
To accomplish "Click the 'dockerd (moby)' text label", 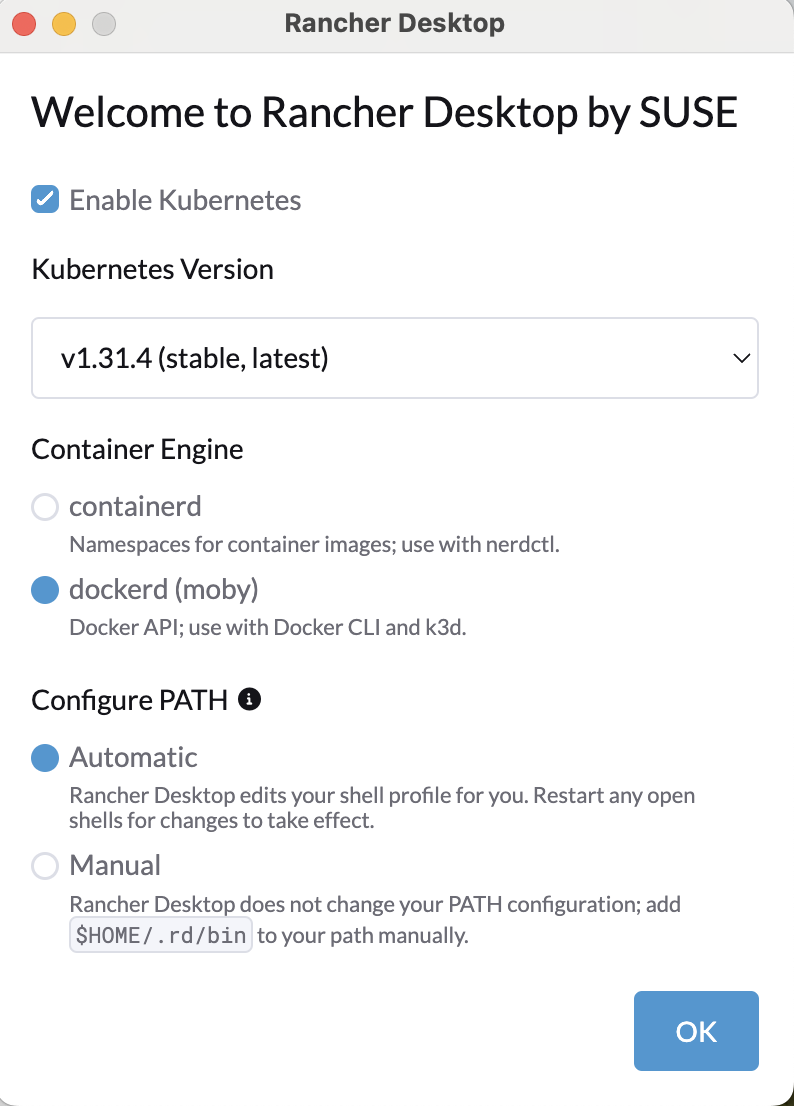I will click(164, 590).
